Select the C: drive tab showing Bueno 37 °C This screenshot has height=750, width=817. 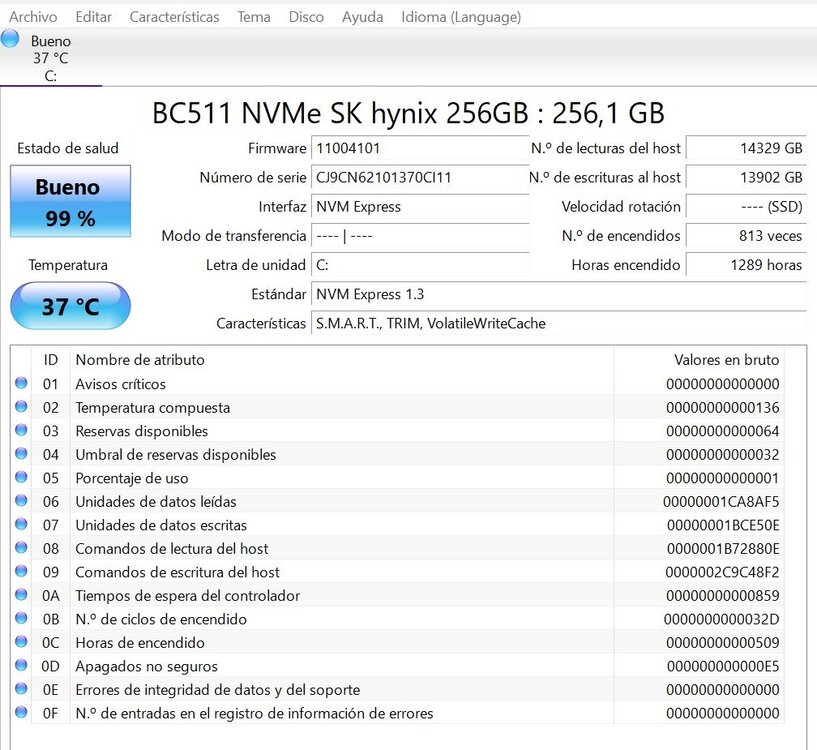coord(51,58)
